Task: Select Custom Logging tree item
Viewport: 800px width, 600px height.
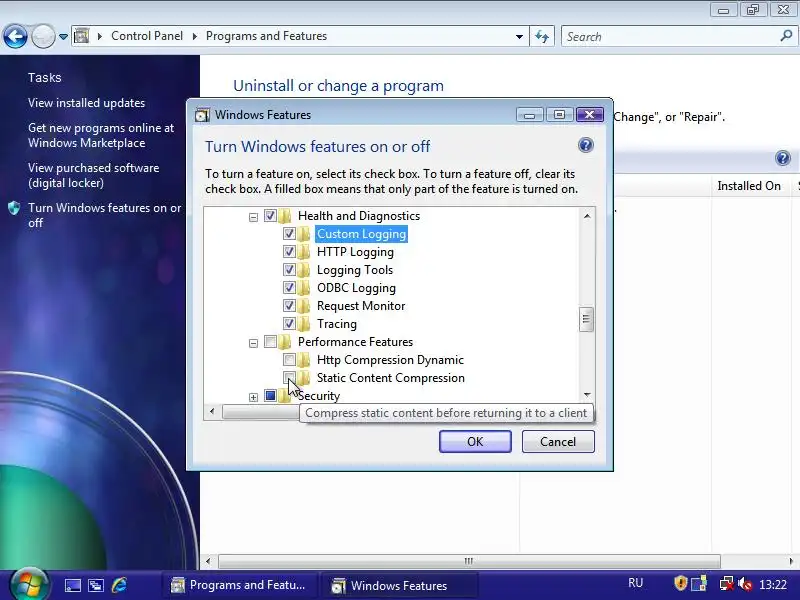Action: pos(361,234)
